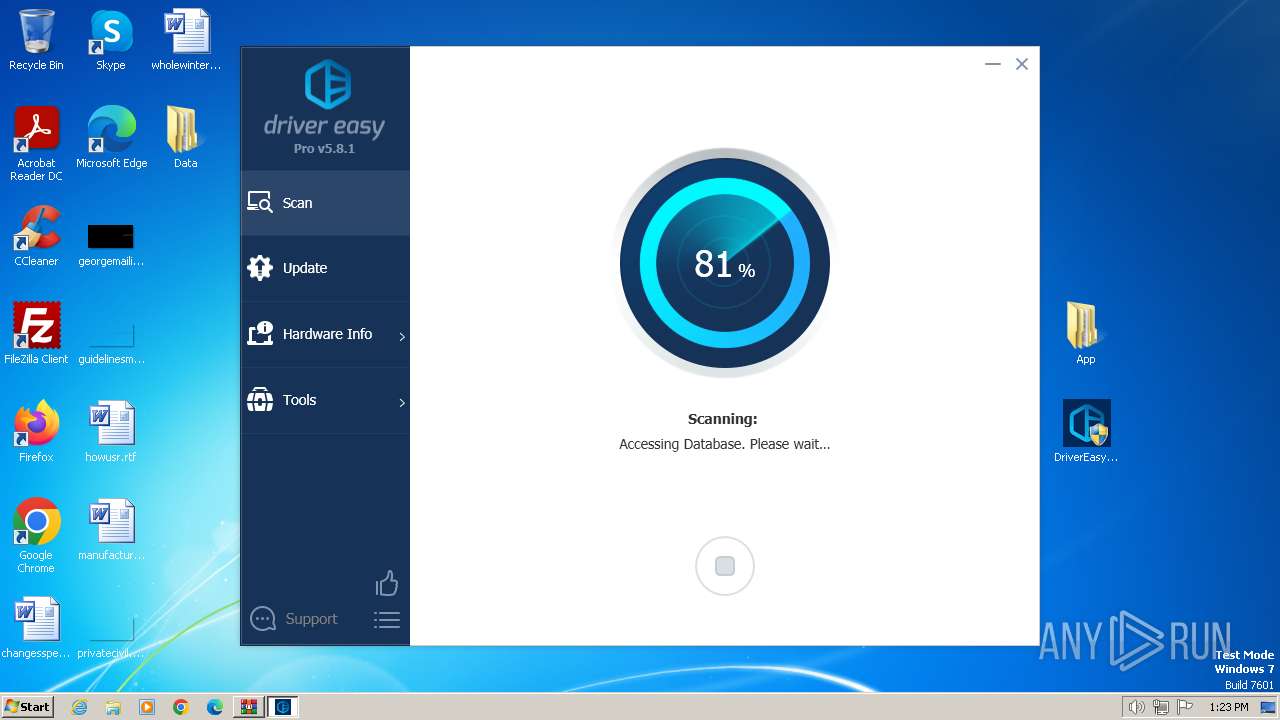Expand the Hardware Info submenu arrow
Screen dimensions: 1280x720
click(x=402, y=337)
